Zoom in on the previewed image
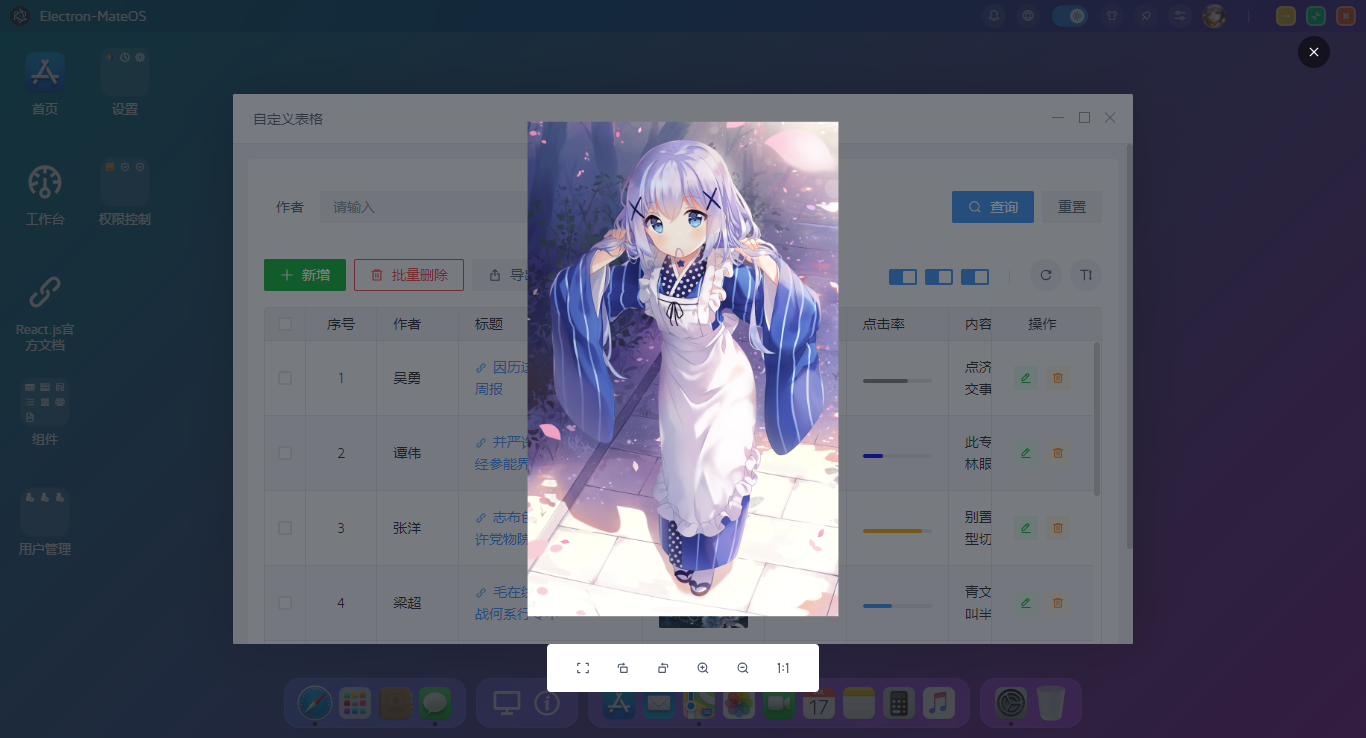Screen dimensions: 1366x738 [703, 667]
